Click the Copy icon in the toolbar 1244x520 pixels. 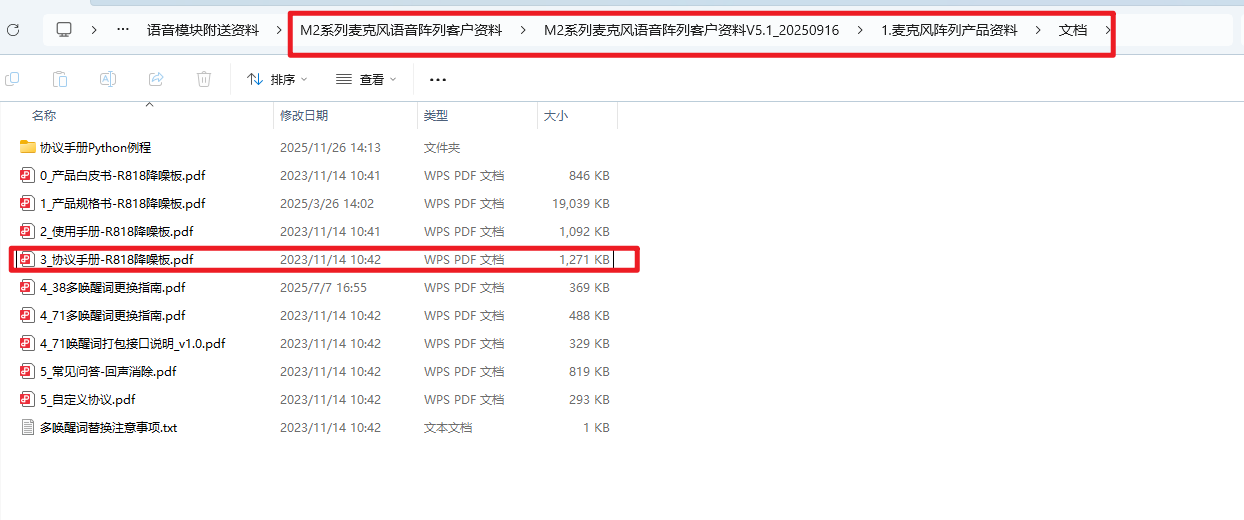pos(12,79)
